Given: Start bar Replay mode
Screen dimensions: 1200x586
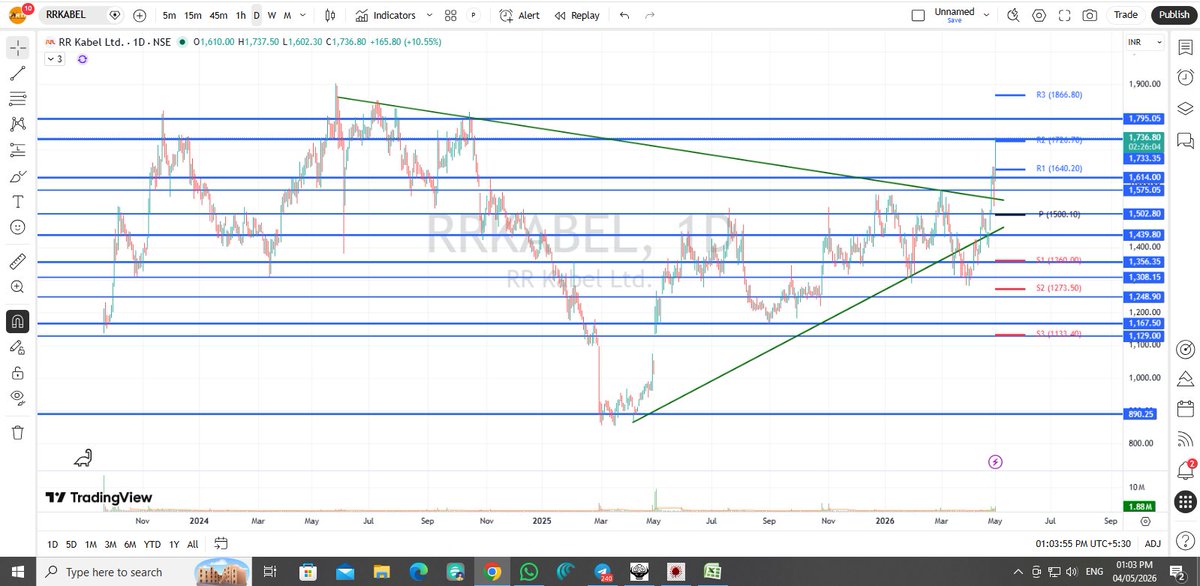Looking at the screenshot, I should 577,15.
